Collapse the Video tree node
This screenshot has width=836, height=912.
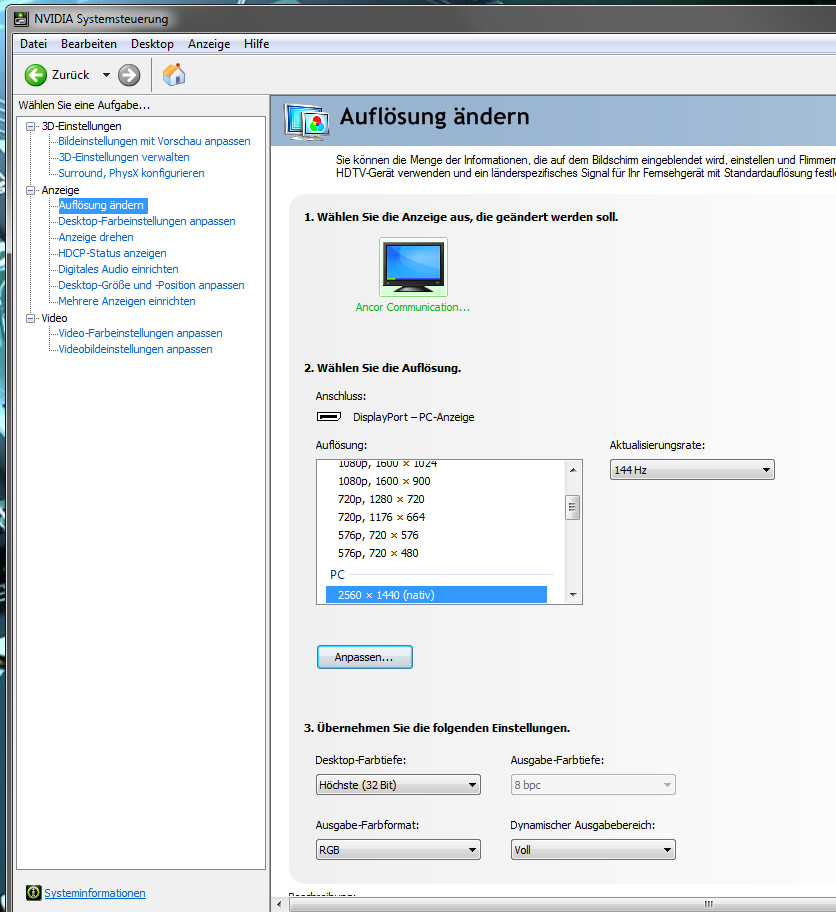pos(30,318)
